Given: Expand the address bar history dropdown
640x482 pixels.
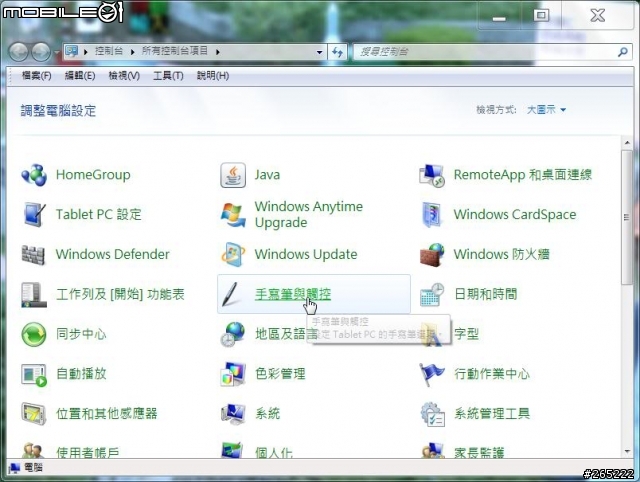Looking at the screenshot, I should [x=320, y=52].
